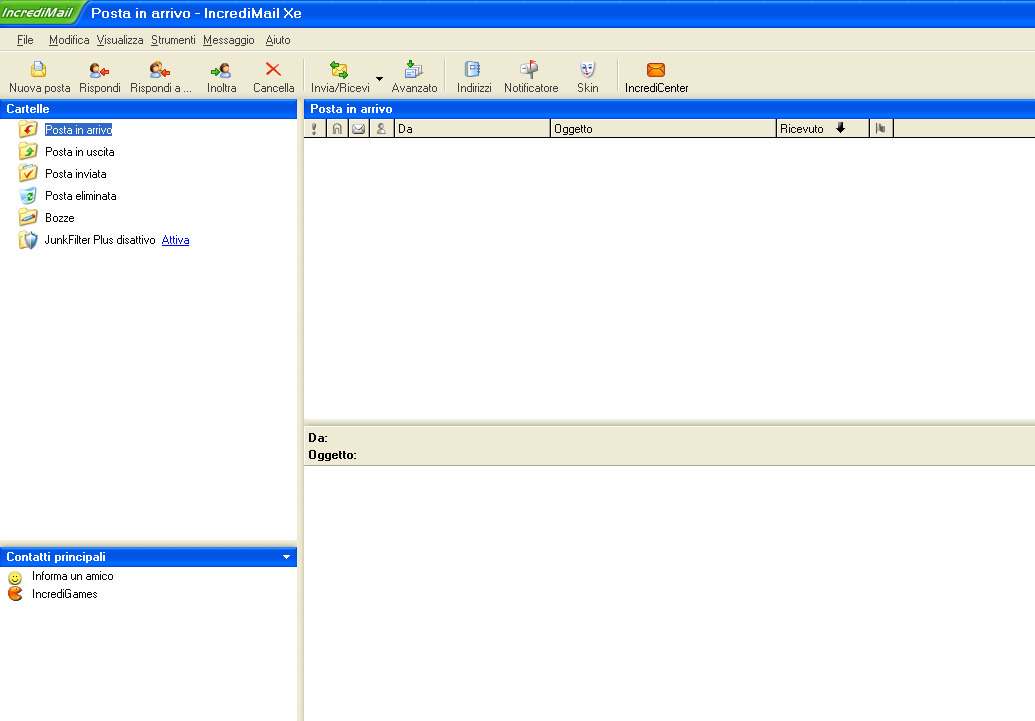1035x721 pixels.
Task: Select the Posta in arrivo folder
Action: [79, 129]
